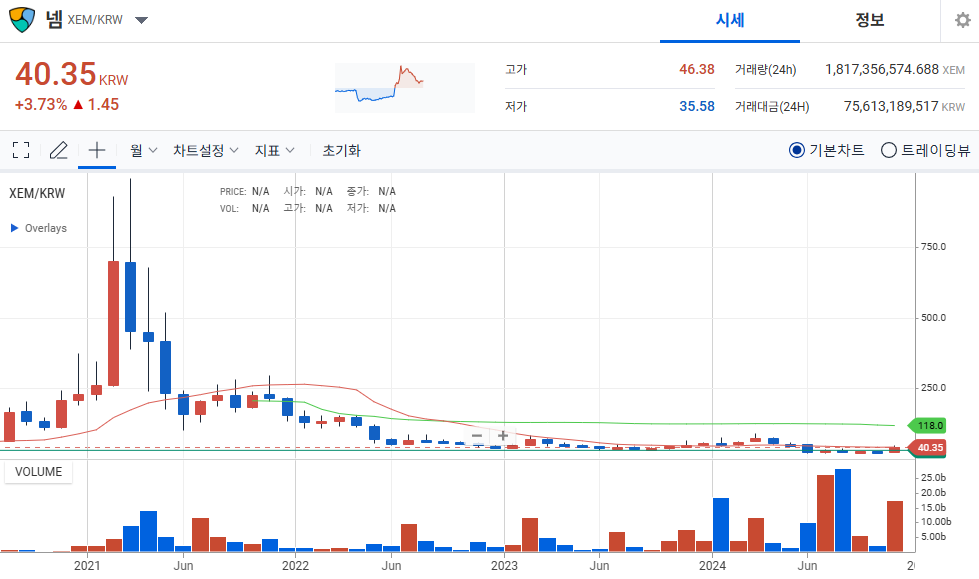Click the chart zoom in plus icon

[x=503, y=435]
